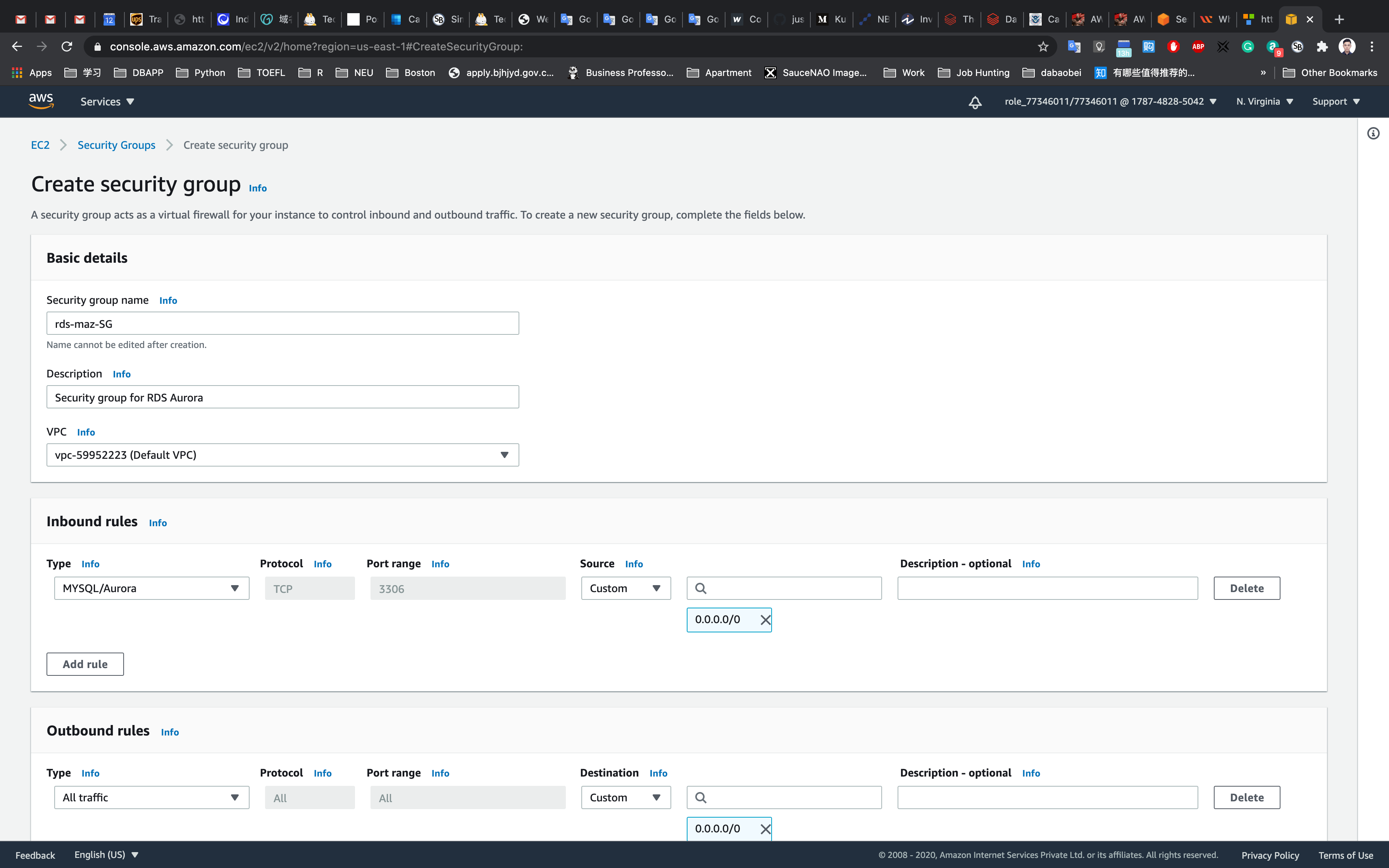This screenshot has height=868, width=1389.
Task: Open the Grammarly extension icon
Action: pos(1248,46)
